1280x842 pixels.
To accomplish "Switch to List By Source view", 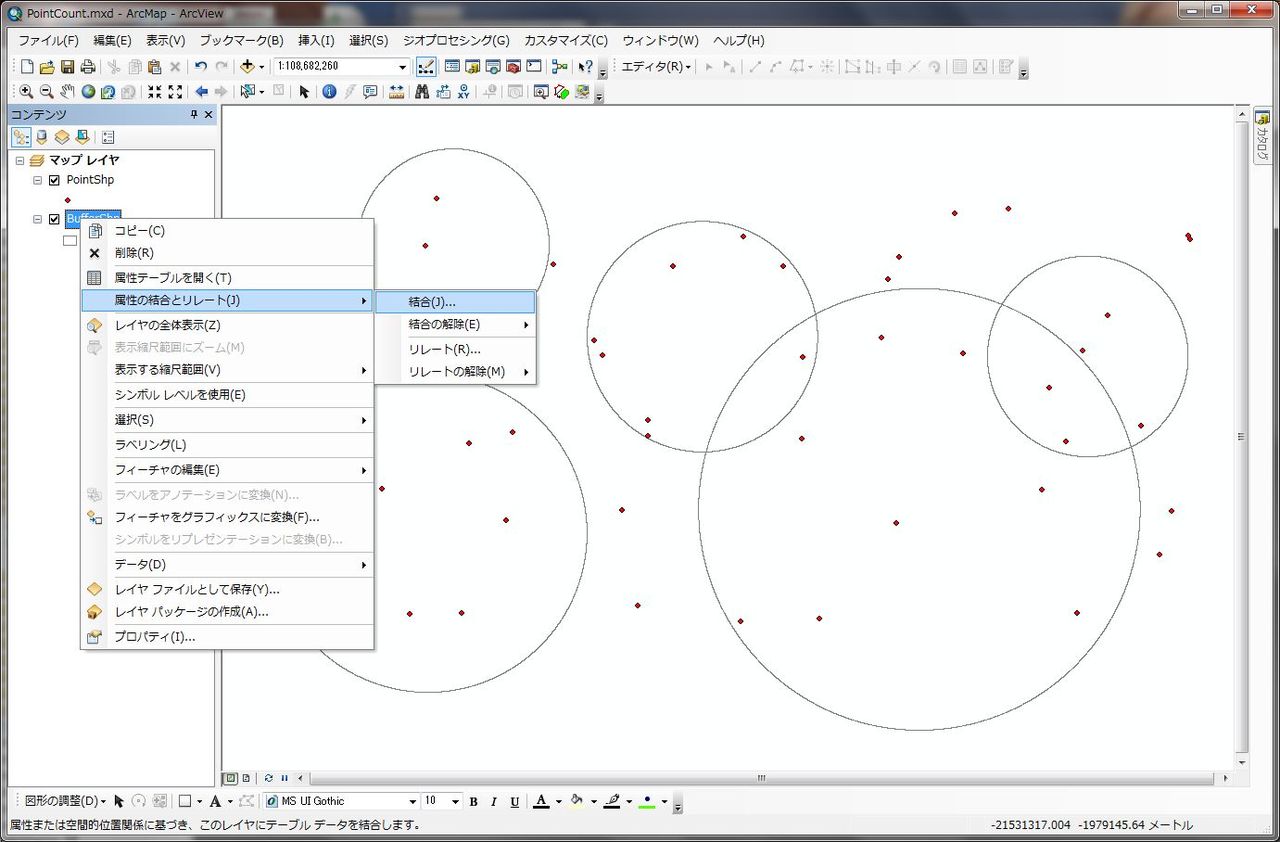I will coord(42,137).
